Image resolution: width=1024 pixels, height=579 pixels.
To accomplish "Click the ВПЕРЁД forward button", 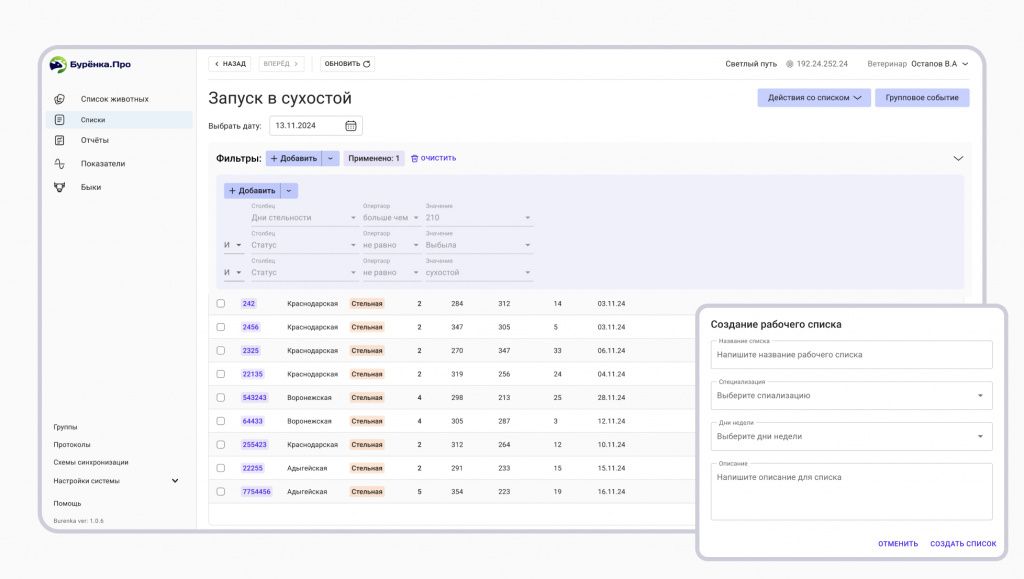I will pyautogui.click(x=281, y=64).
